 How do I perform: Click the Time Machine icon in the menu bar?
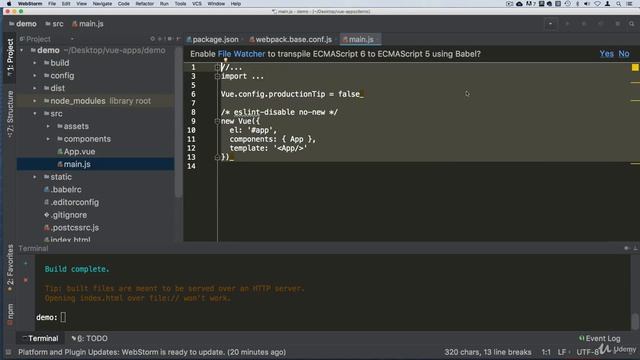567,4
